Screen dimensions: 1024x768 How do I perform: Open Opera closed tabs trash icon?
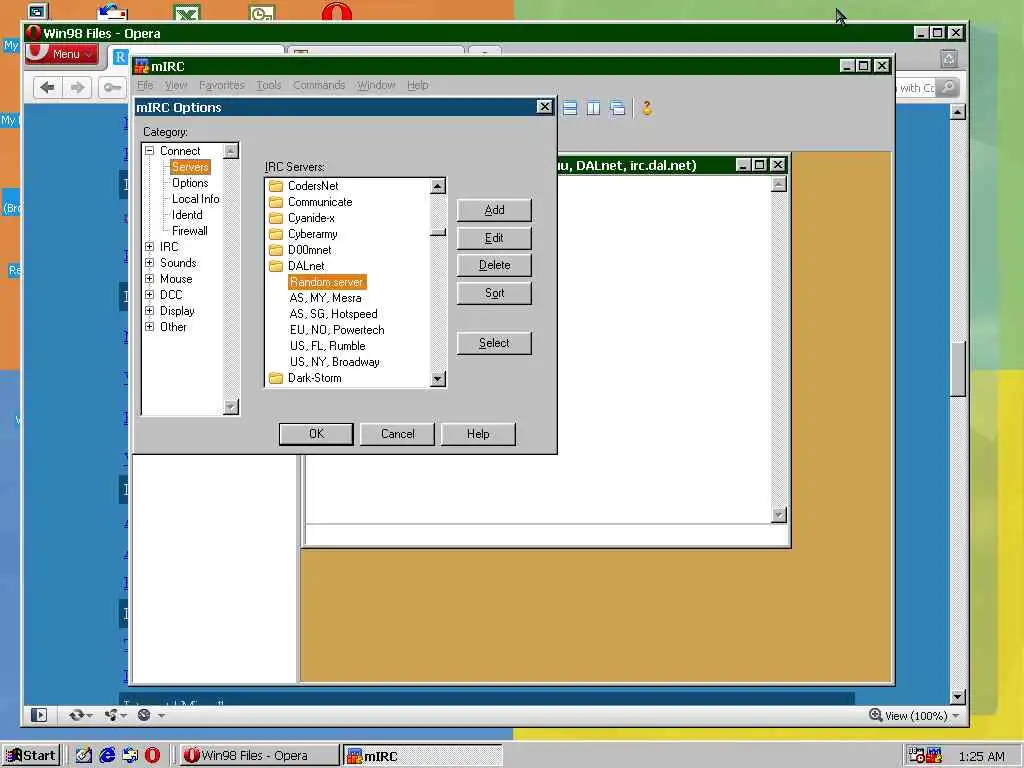948,59
